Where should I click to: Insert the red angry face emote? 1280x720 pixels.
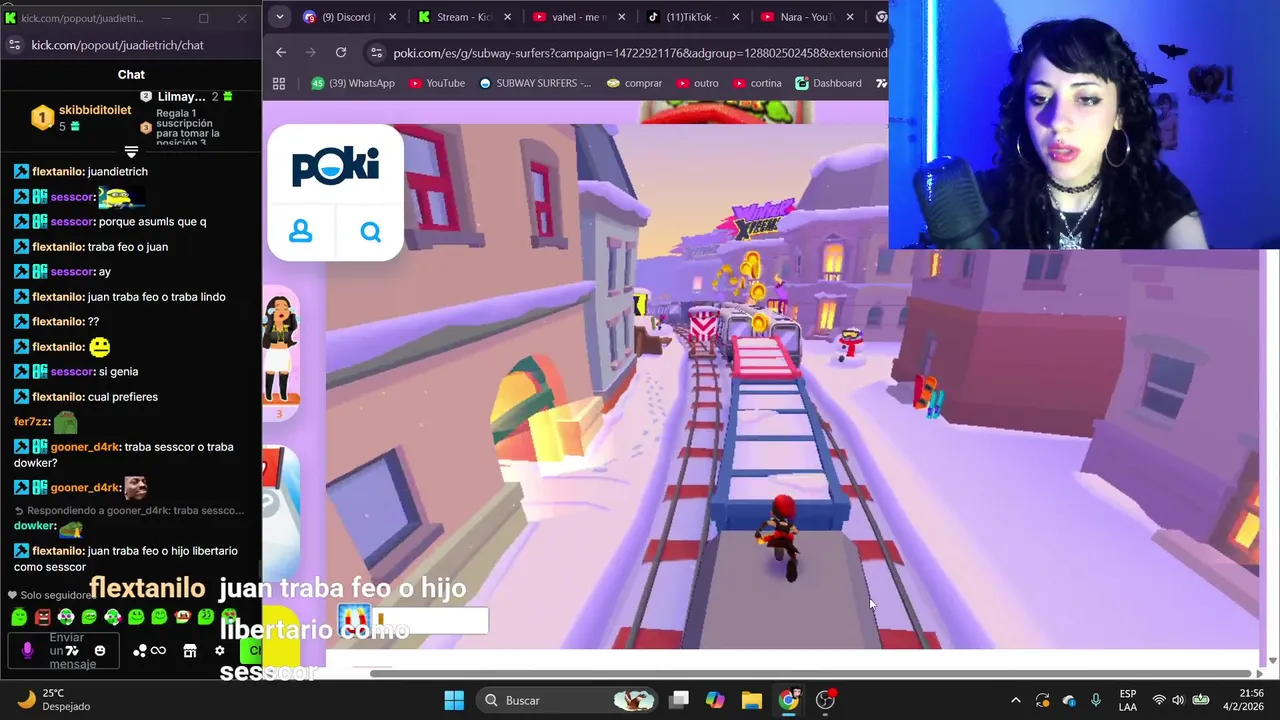point(42,617)
